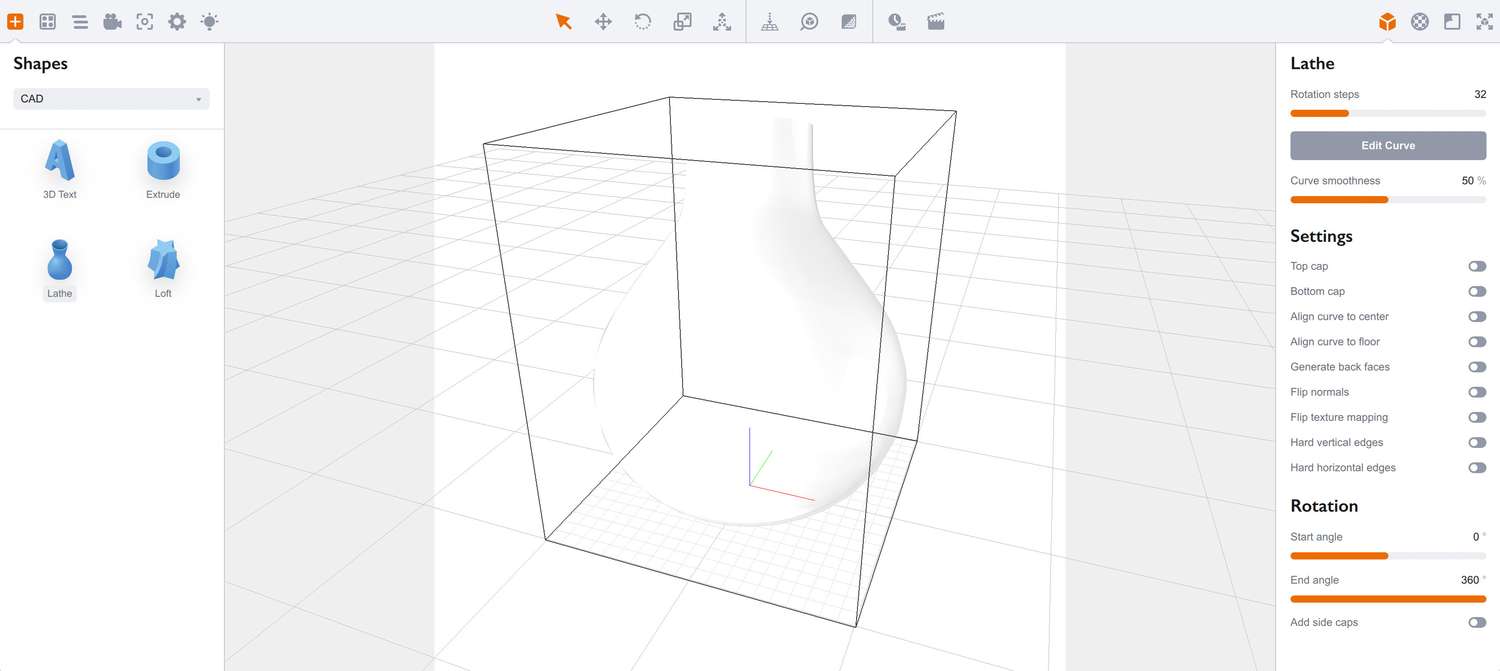The image size is (1500, 671).
Task: Open the CAD shapes category dropdown
Action: (111, 99)
